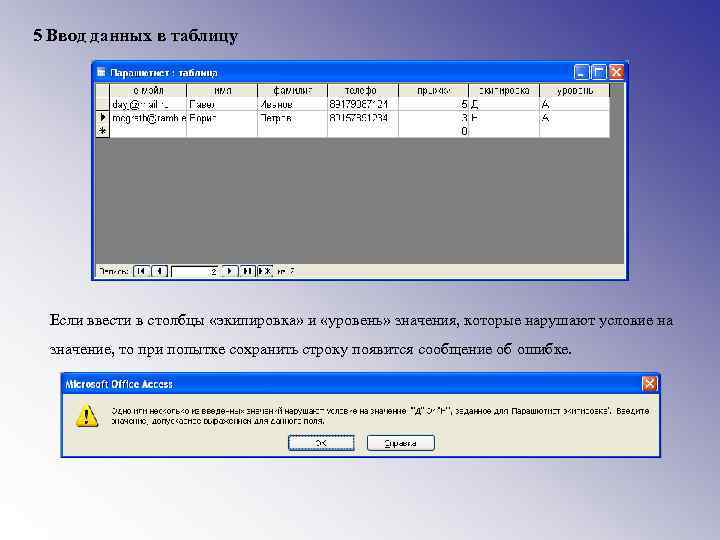Viewport: 720px width, 540px height.
Task: Select the экипировка column header
Action: click(504, 90)
